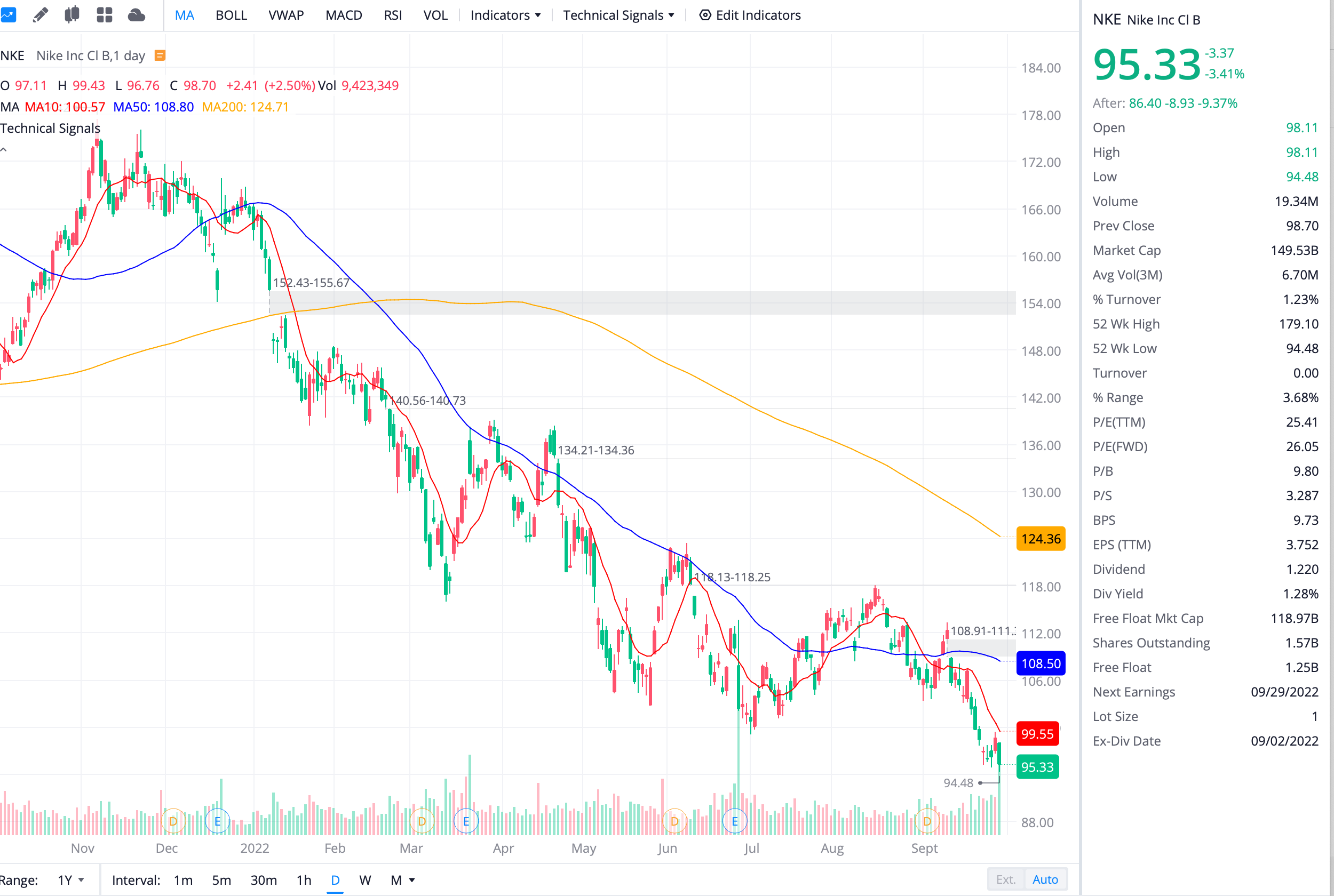Switch interval to W weekly
This screenshot has width=1334, height=896.
point(364,879)
